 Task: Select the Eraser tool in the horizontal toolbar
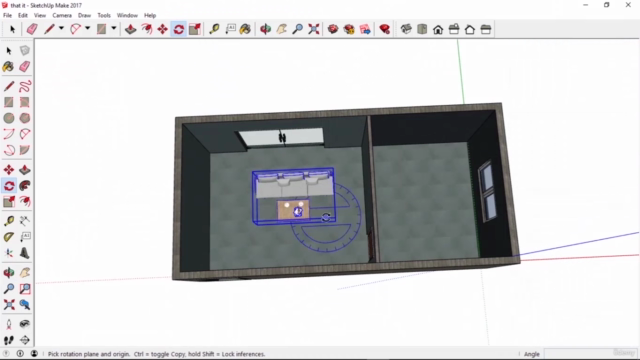point(32,29)
